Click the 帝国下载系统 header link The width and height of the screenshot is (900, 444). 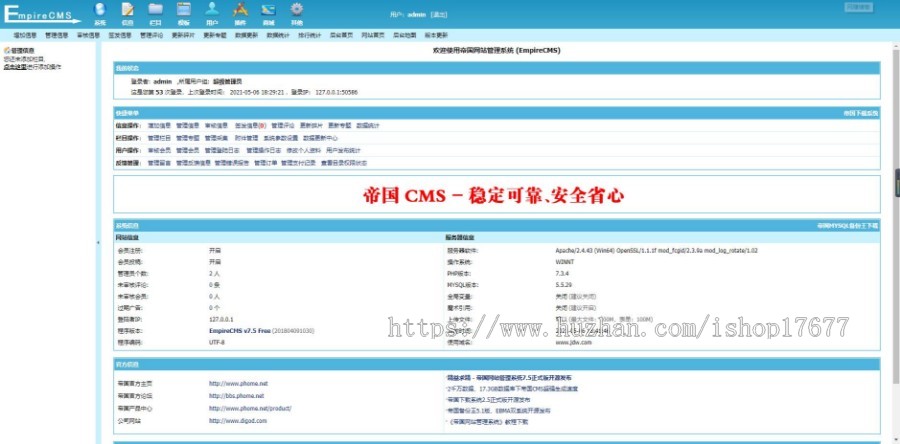(860, 114)
